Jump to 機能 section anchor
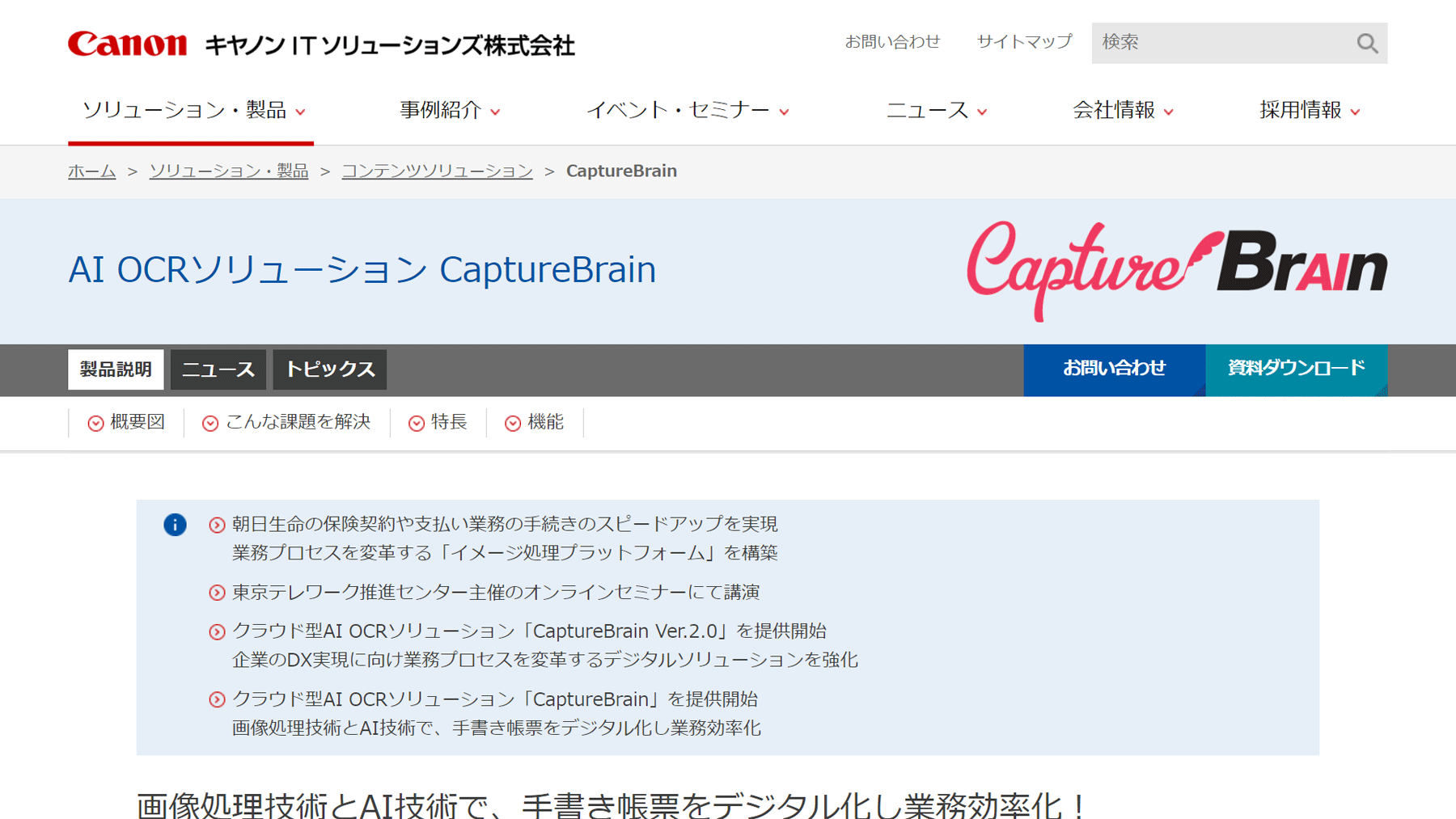Screen dimensions: 1456x819 coord(546,422)
